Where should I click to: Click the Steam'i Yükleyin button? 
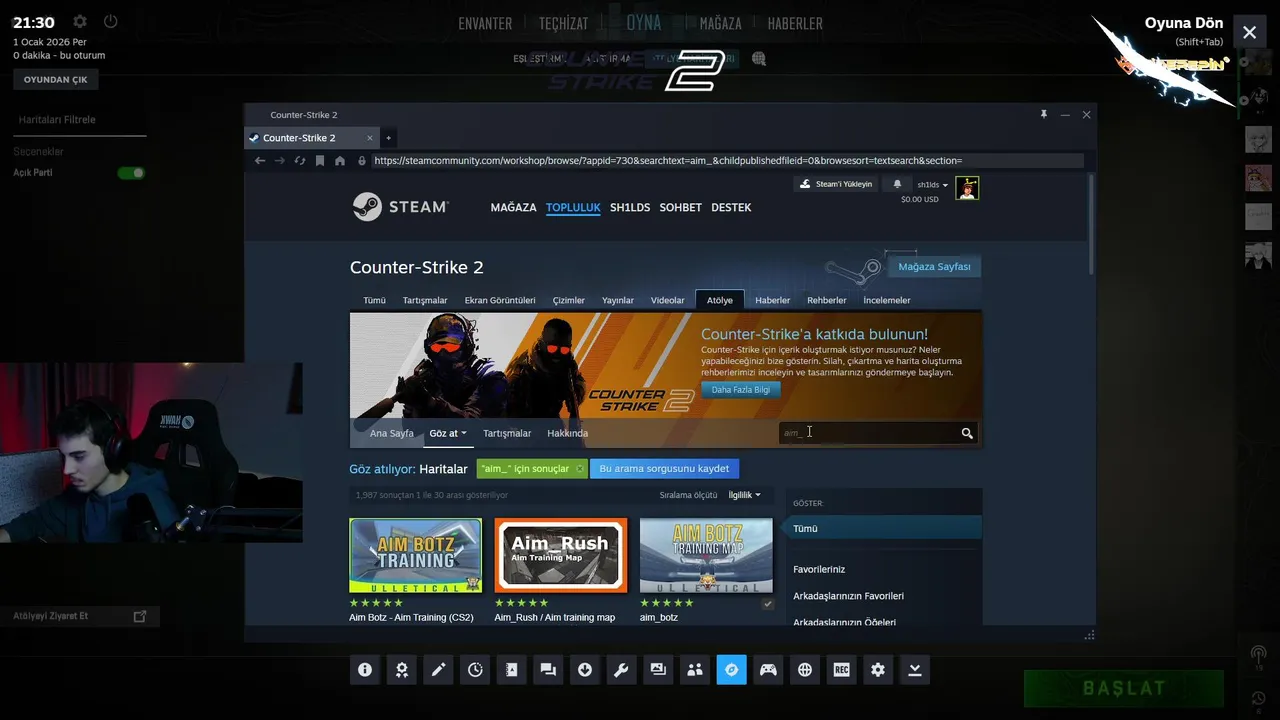[x=836, y=184]
